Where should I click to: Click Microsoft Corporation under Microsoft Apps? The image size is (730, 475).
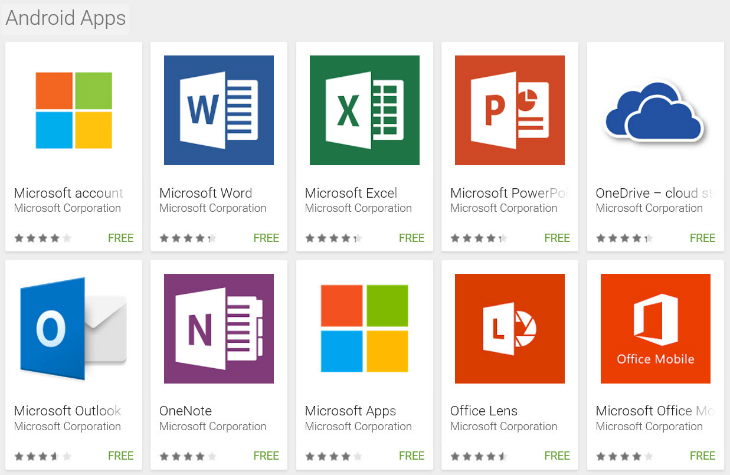pos(358,426)
